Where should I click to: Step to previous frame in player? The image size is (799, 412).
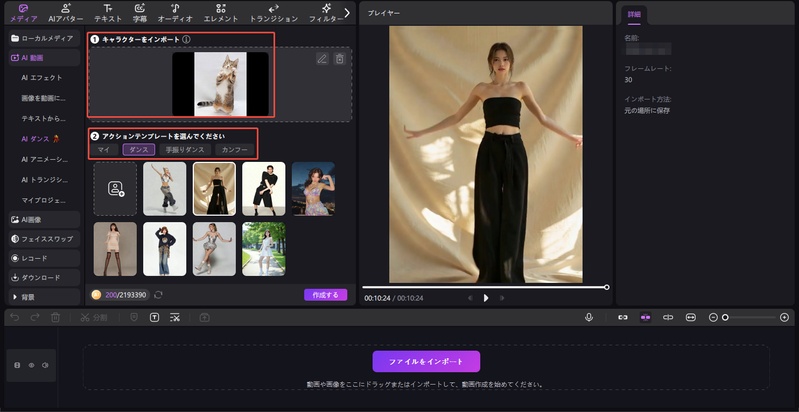(470, 298)
